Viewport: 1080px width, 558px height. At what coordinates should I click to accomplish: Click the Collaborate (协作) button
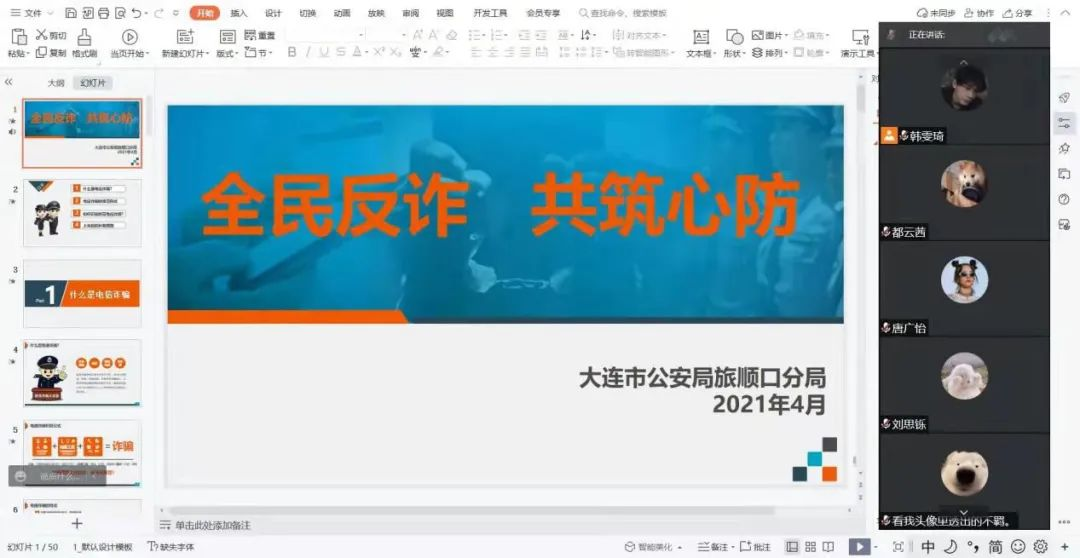[980, 13]
